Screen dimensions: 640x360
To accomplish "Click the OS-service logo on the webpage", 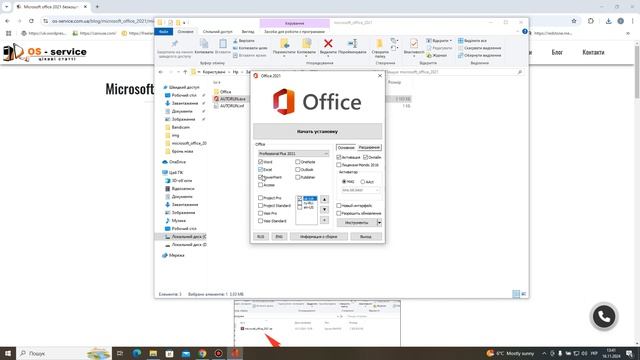I will [x=45, y=53].
